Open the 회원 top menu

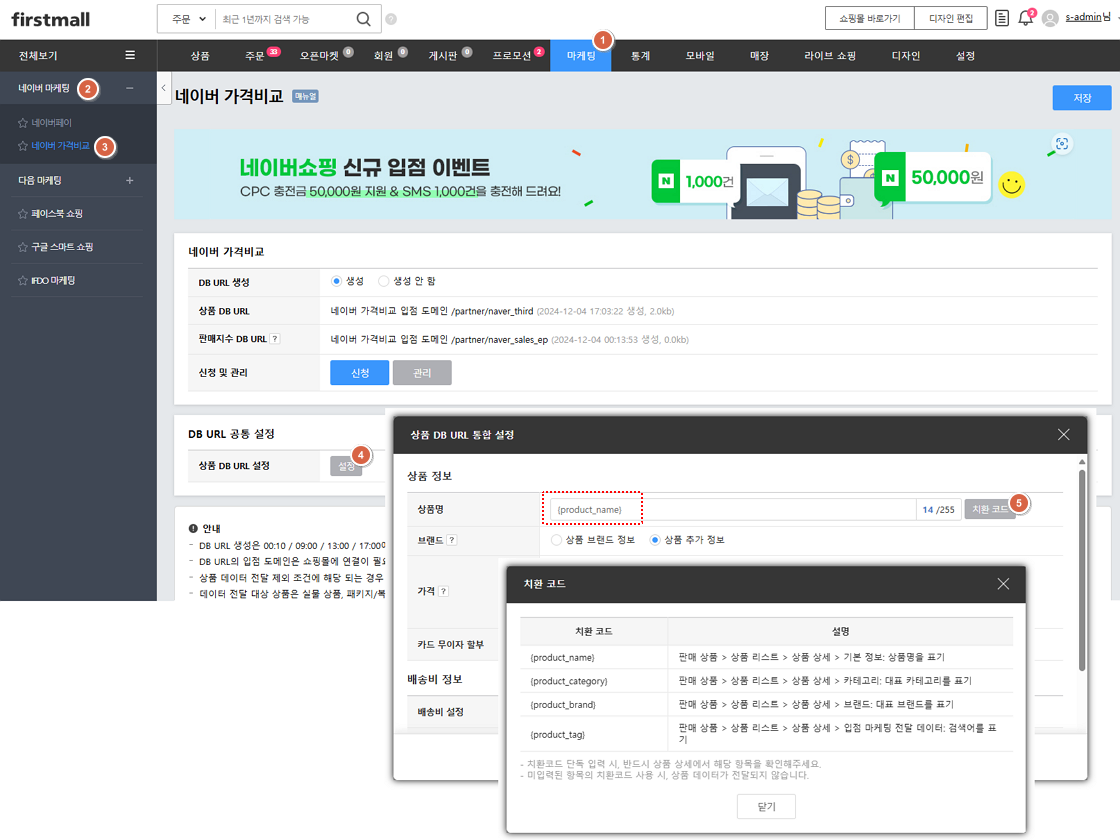(384, 56)
